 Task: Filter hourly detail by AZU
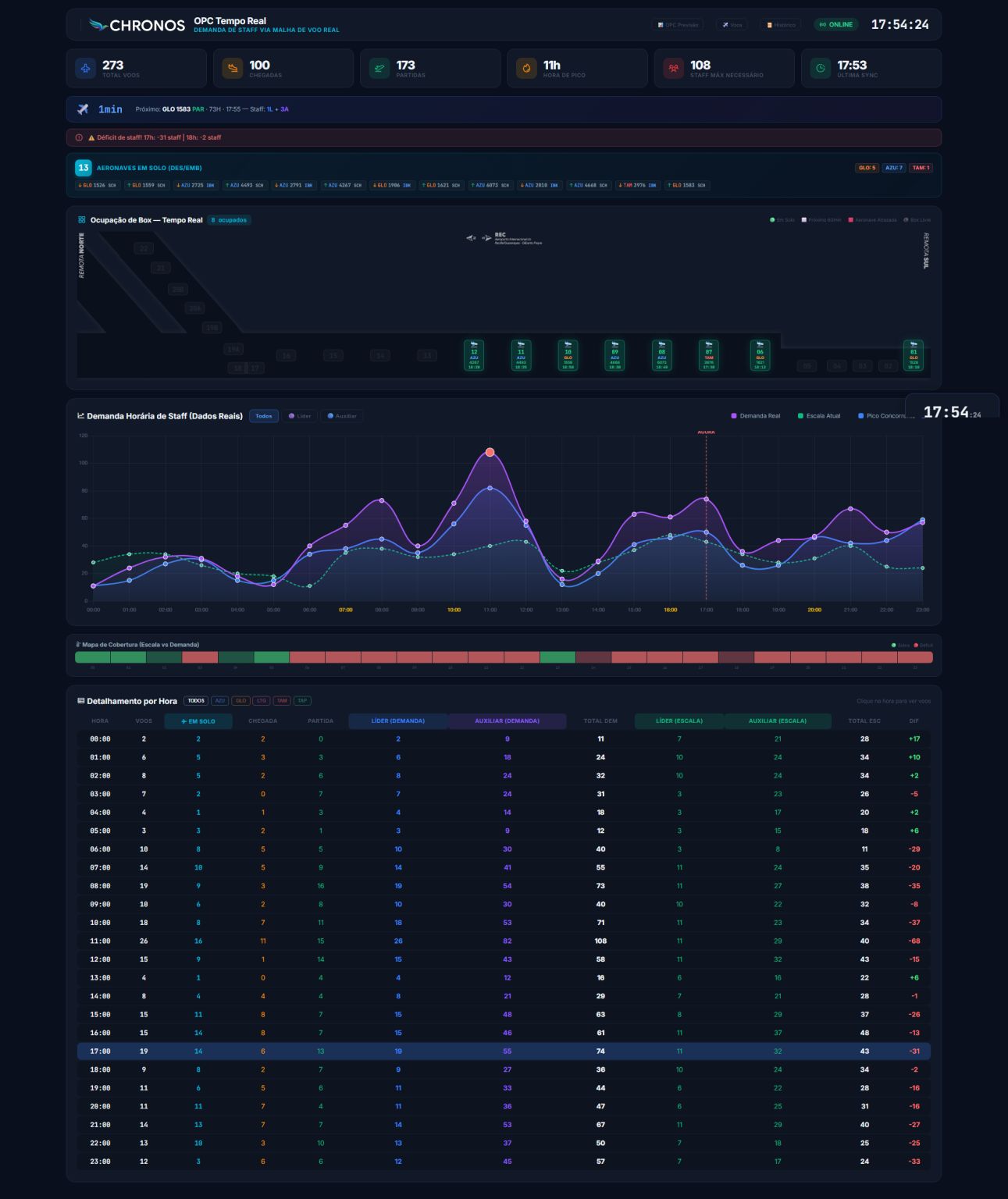[219, 701]
